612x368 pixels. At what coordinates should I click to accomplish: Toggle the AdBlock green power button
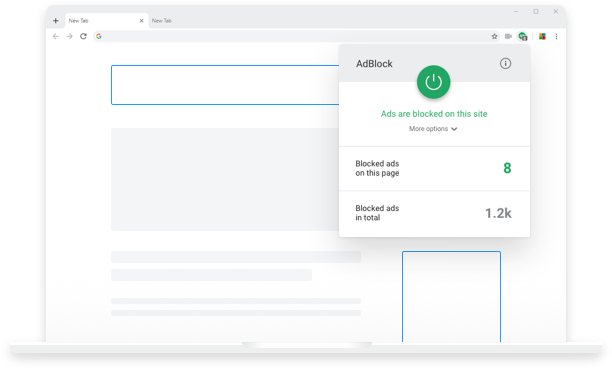(434, 82)
